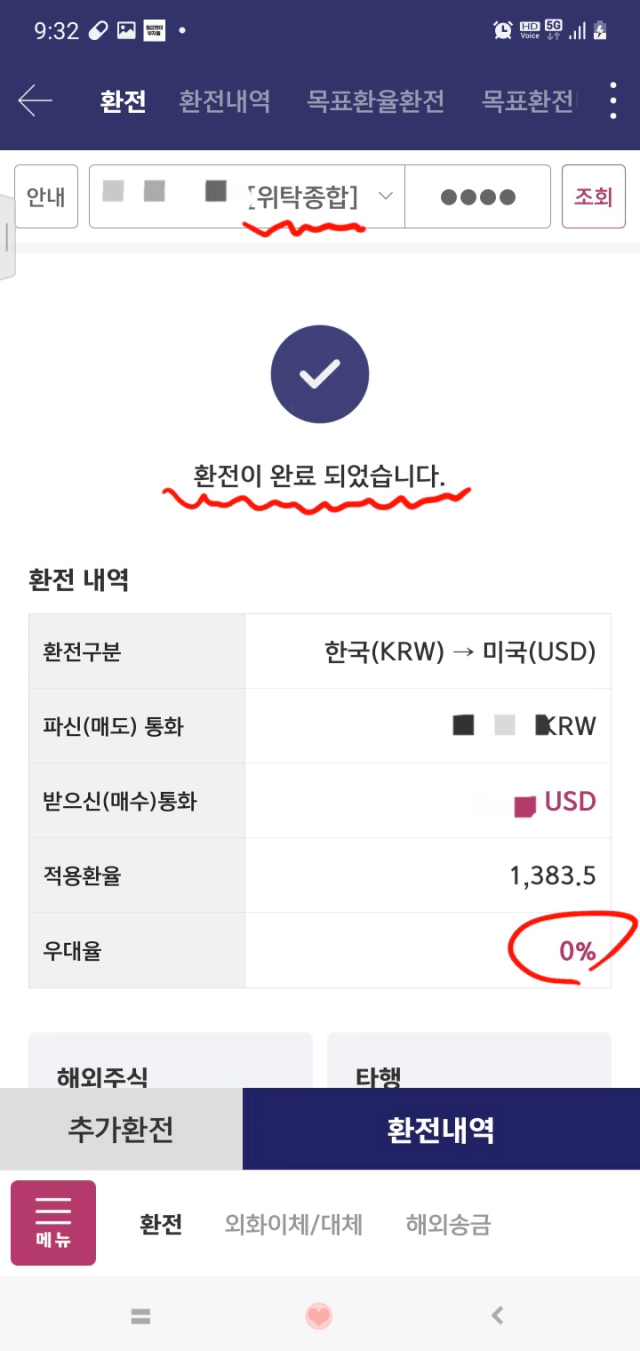Select the 해외송금 bottom tab
This screenshot has height=1351, width=640.
coord(448,1224)
